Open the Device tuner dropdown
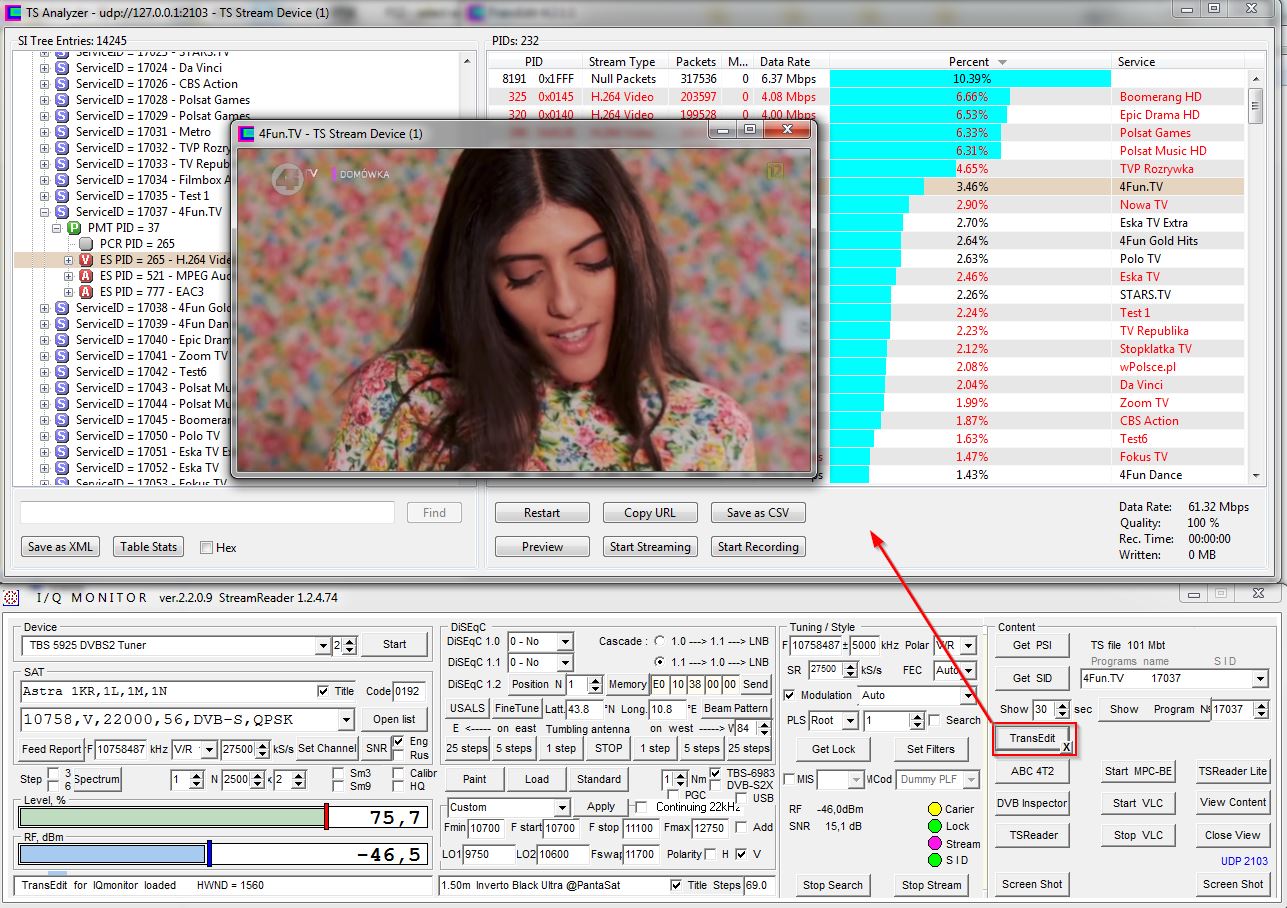Image resolution: width=1287 pixels, height=908 pixels. click(x=323, y=646)
